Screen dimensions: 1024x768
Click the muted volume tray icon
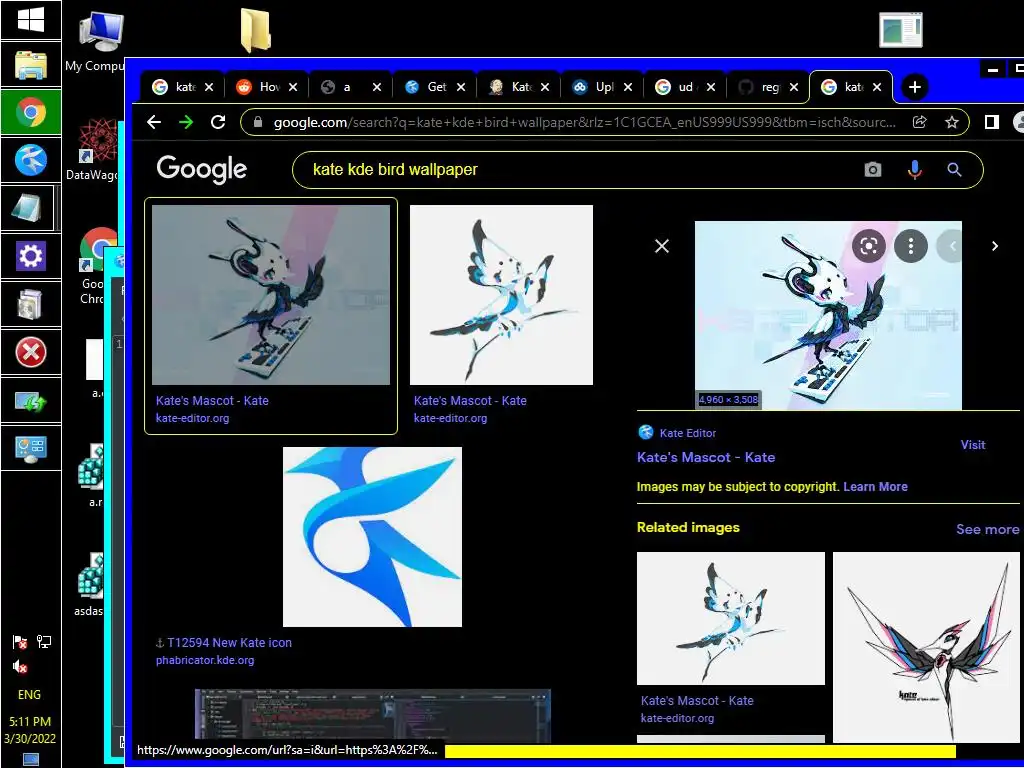tap(20, 666)
